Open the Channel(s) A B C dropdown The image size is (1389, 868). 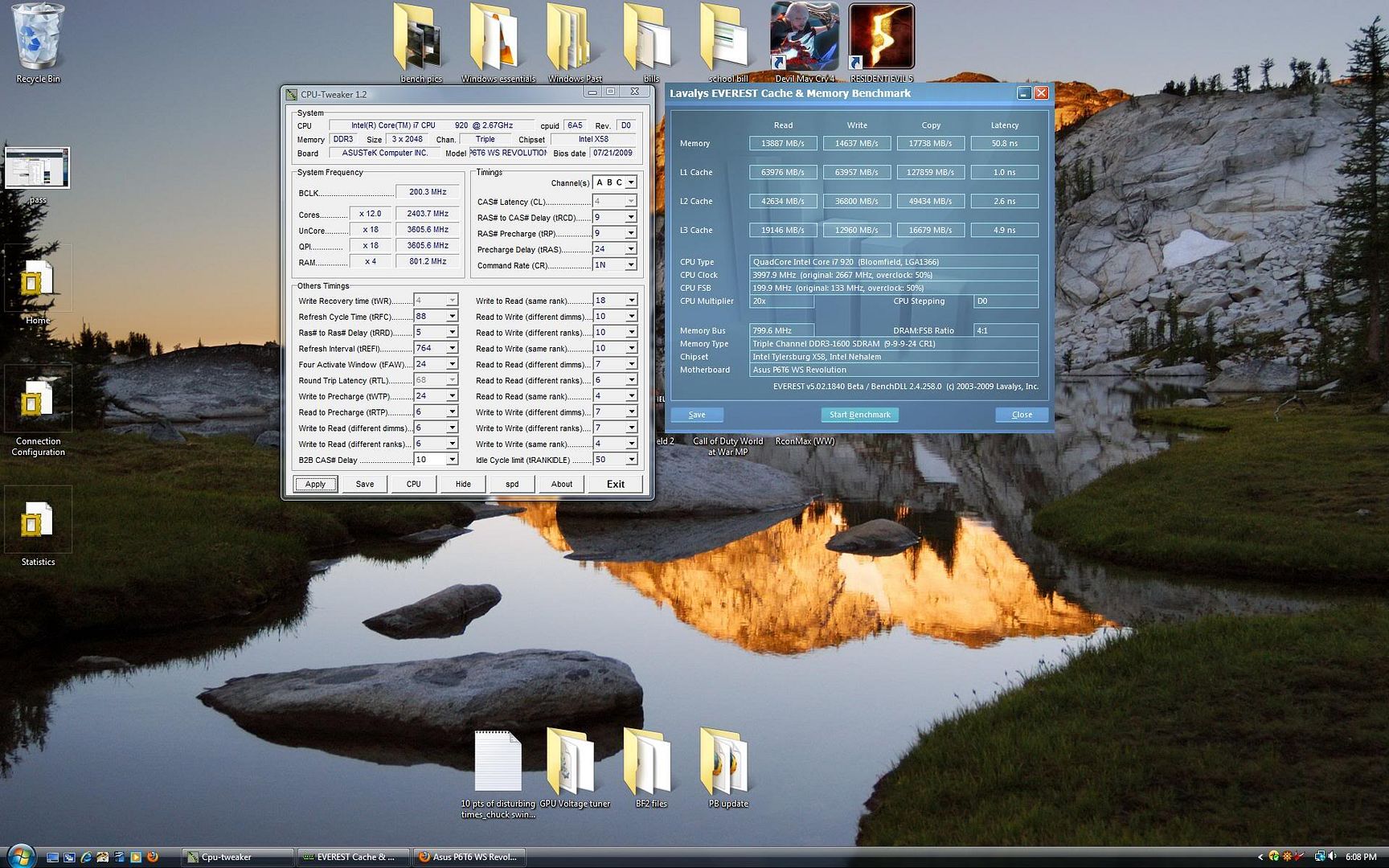pos(631,182)
